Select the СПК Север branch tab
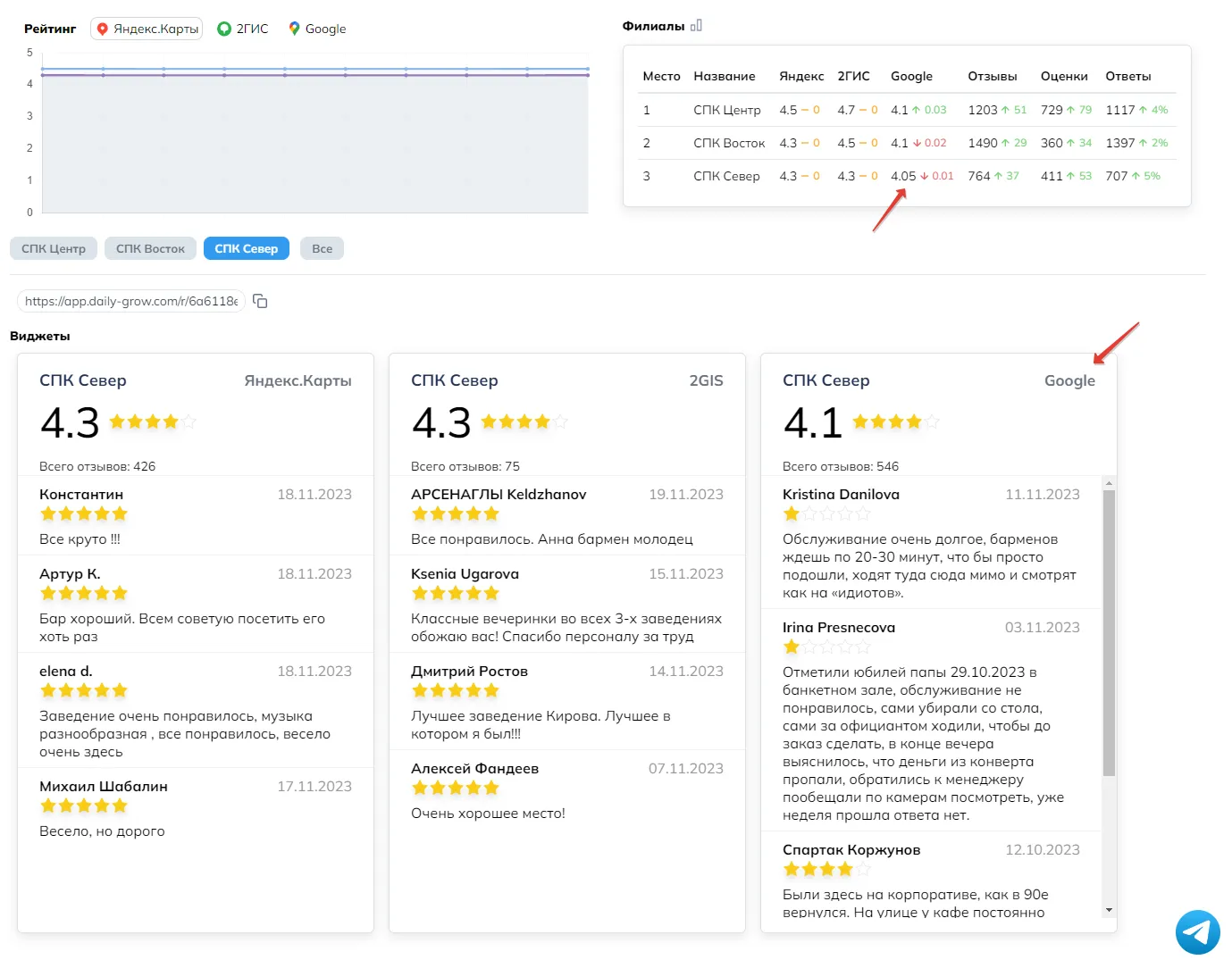The width and height of the screenshot is (1232, 960). click(247, 248)
